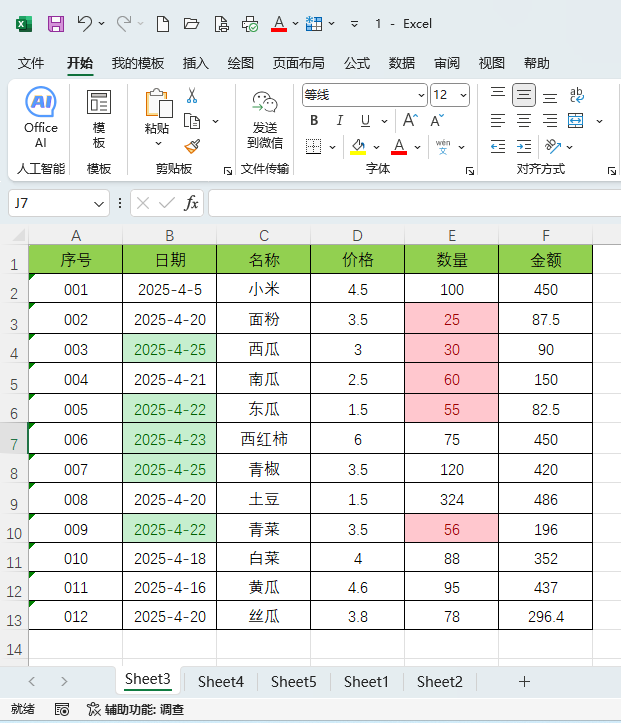The height and width of the screenshot is (723, 621).
Task: Increase cell indent
Action: pyautogui.click(x=524, y=147)
